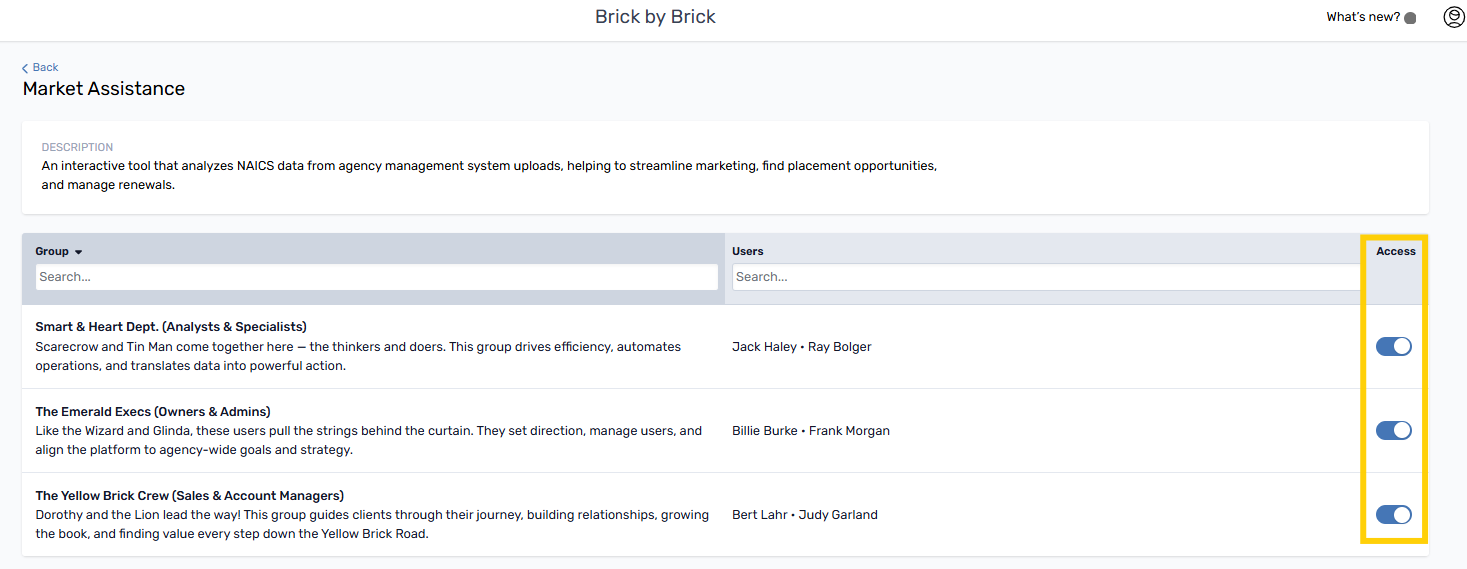Click the back chevron arrow icon
The height and width of the screenshot is (569, 1467).
[x=25, y=68]
